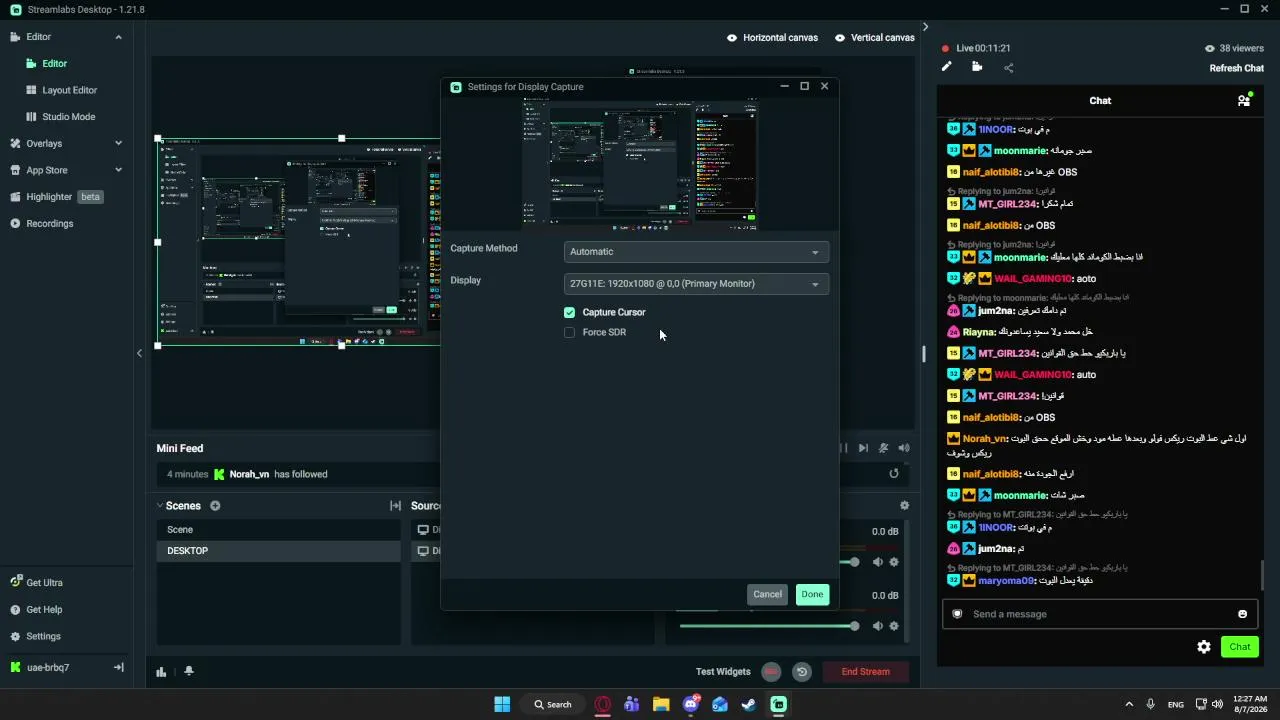Click the notifications bell icon

pyautogui.click(x=188, y=672)
